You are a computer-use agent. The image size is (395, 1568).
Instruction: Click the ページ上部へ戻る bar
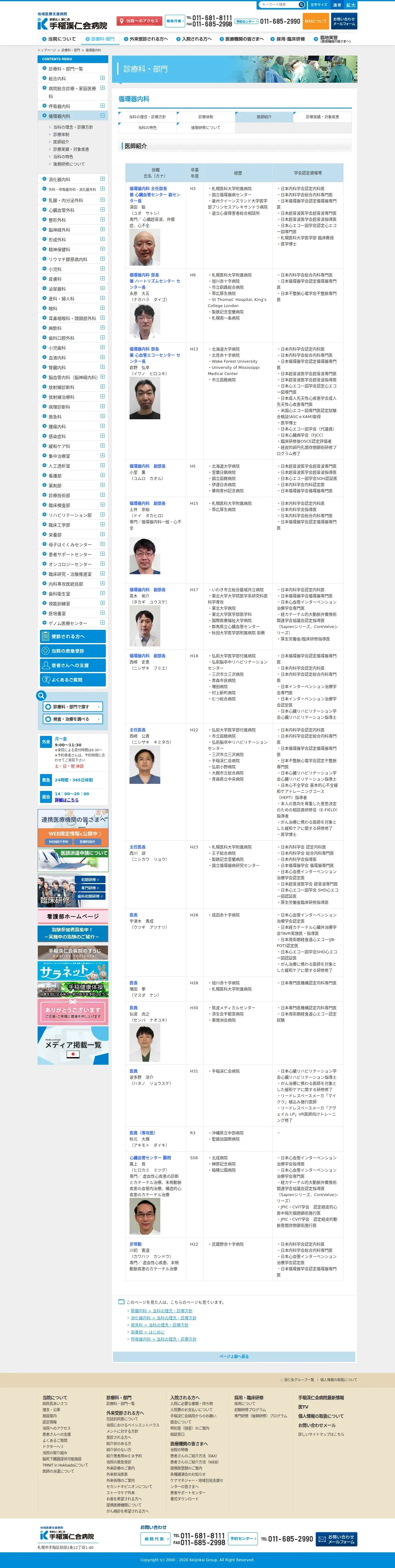point(234,1356)
